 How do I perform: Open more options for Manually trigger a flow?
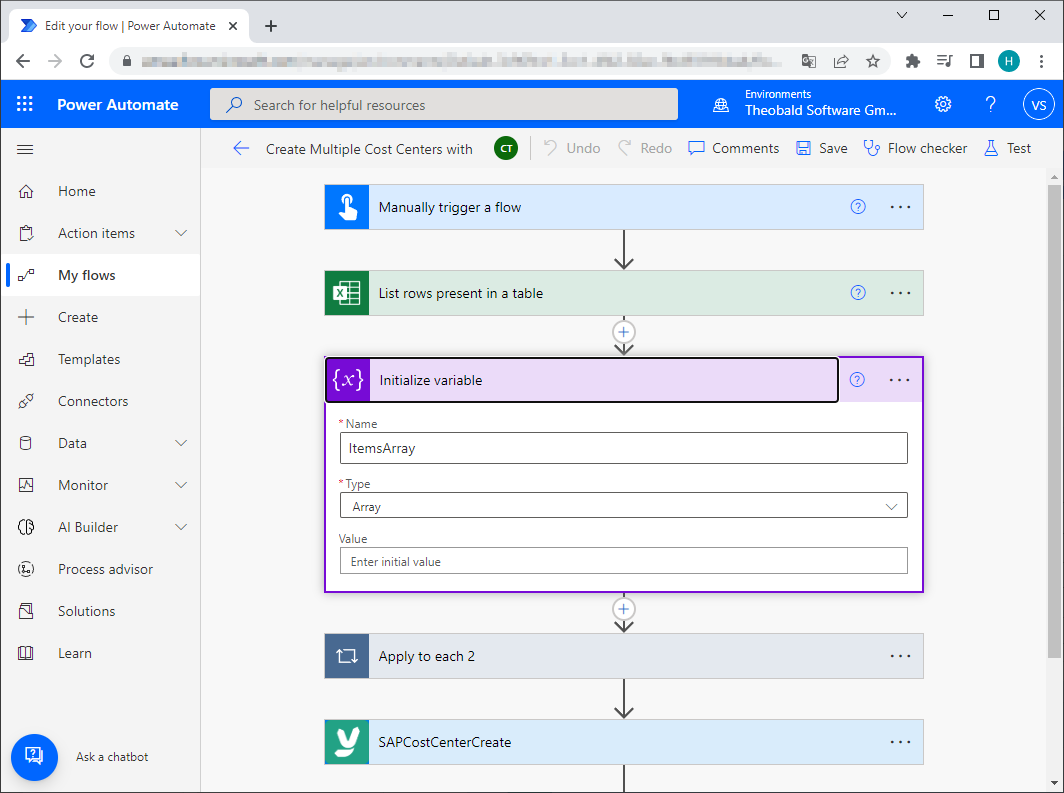(900, 207)
